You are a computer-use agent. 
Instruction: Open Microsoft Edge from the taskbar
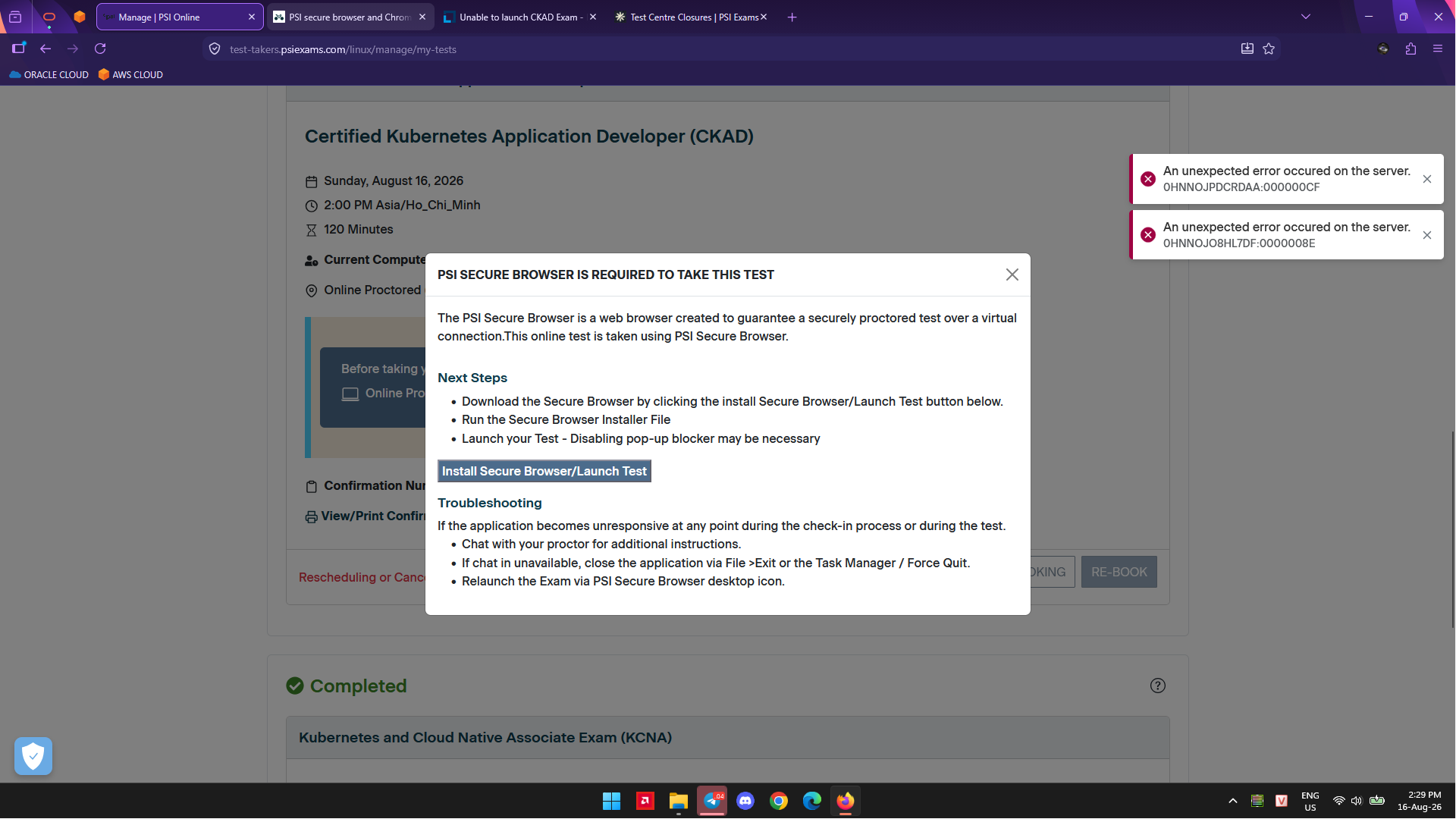(812, 801)
